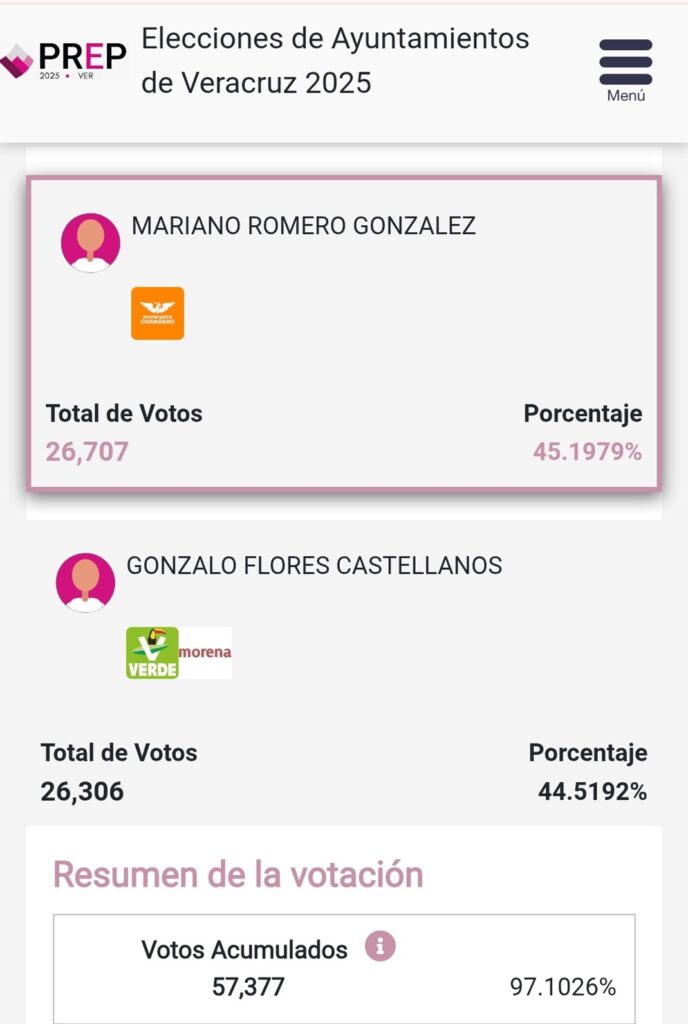The height and width of the screenshot is (1024, 688).
Task: Click the 57,377 accumulated votes number
Action: 249,987
